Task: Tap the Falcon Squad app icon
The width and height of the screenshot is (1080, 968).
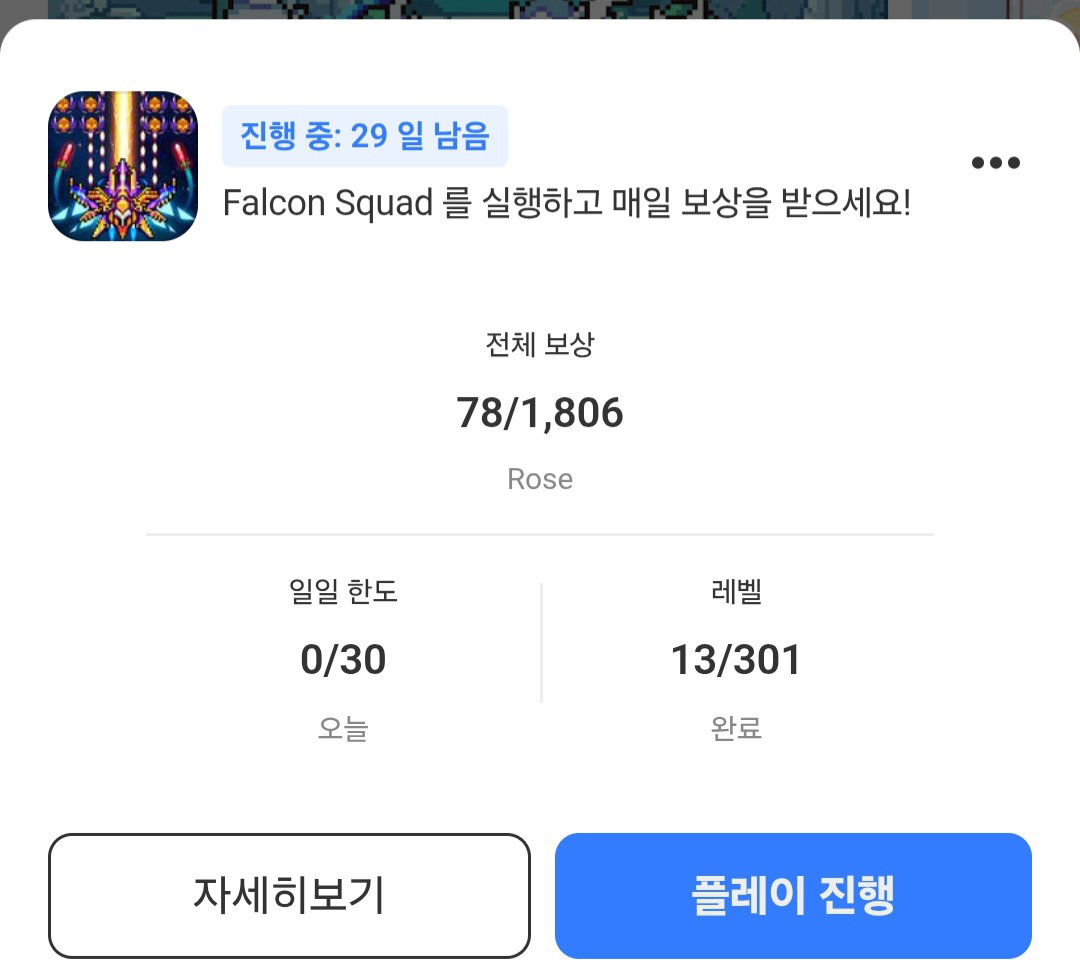Action: tap(123, 165)
